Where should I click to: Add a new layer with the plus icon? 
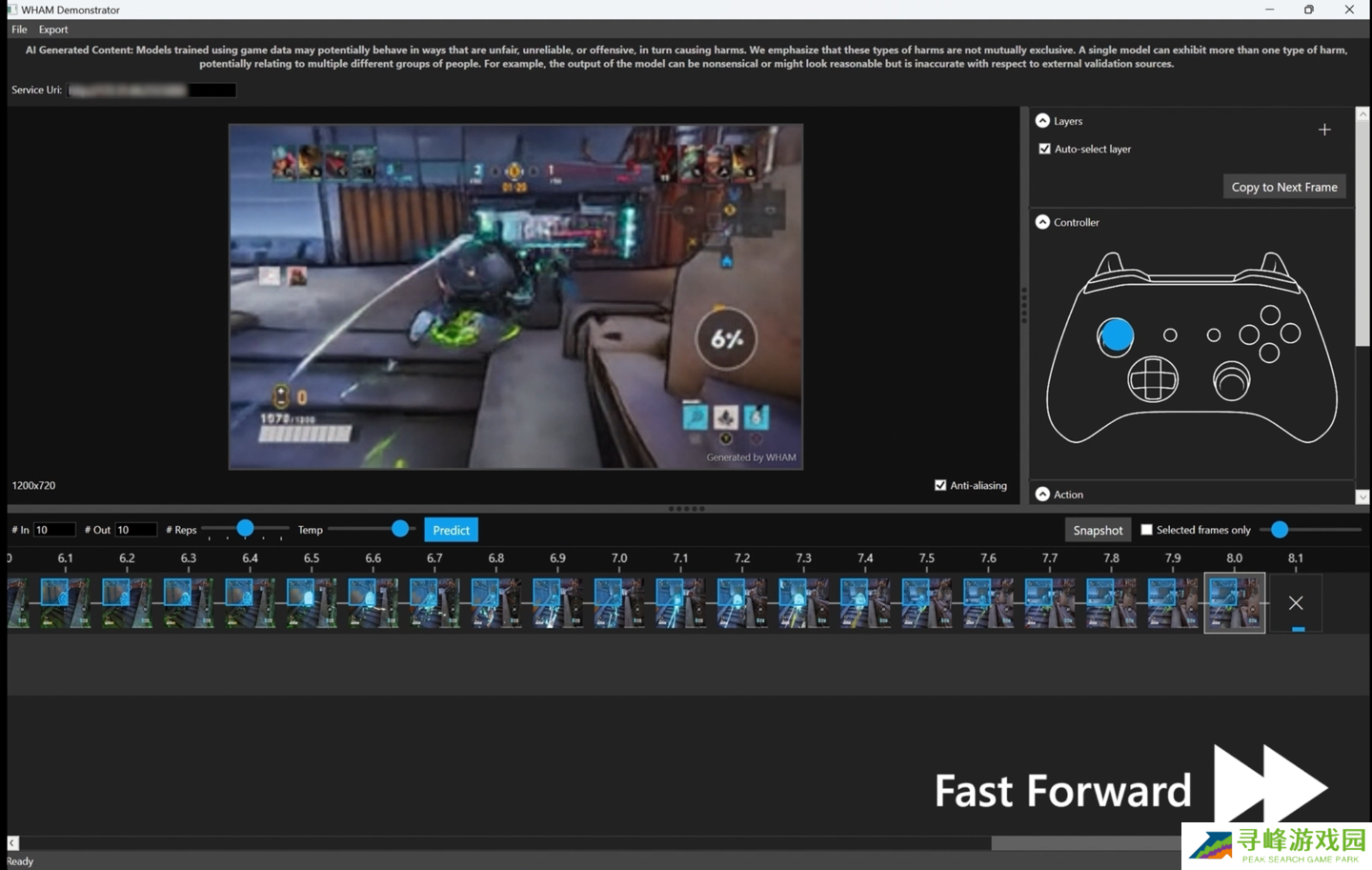[x=1324, y=130]
